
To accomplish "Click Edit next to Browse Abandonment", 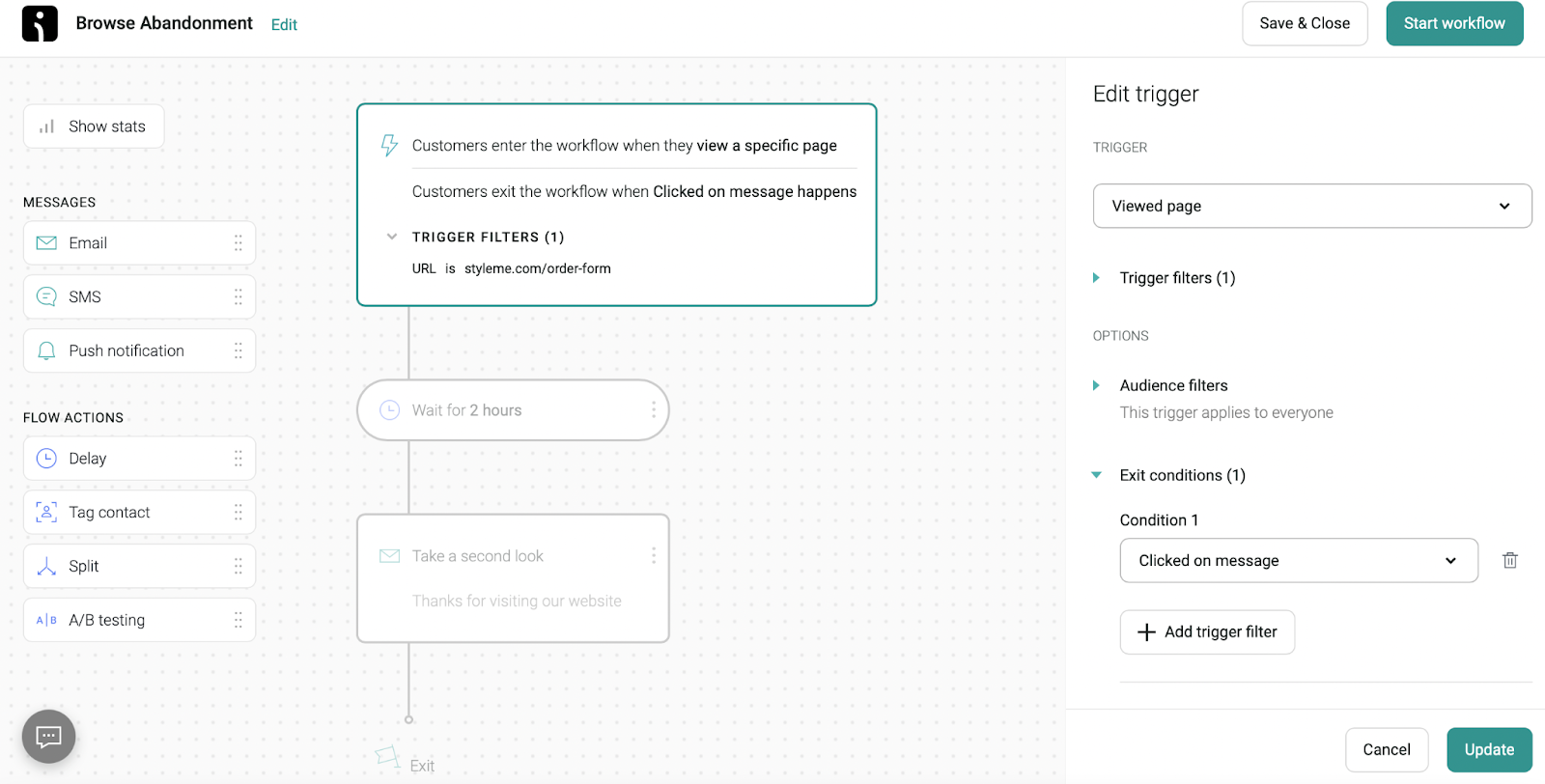I will pyautogui.click(x=284, y=23).
